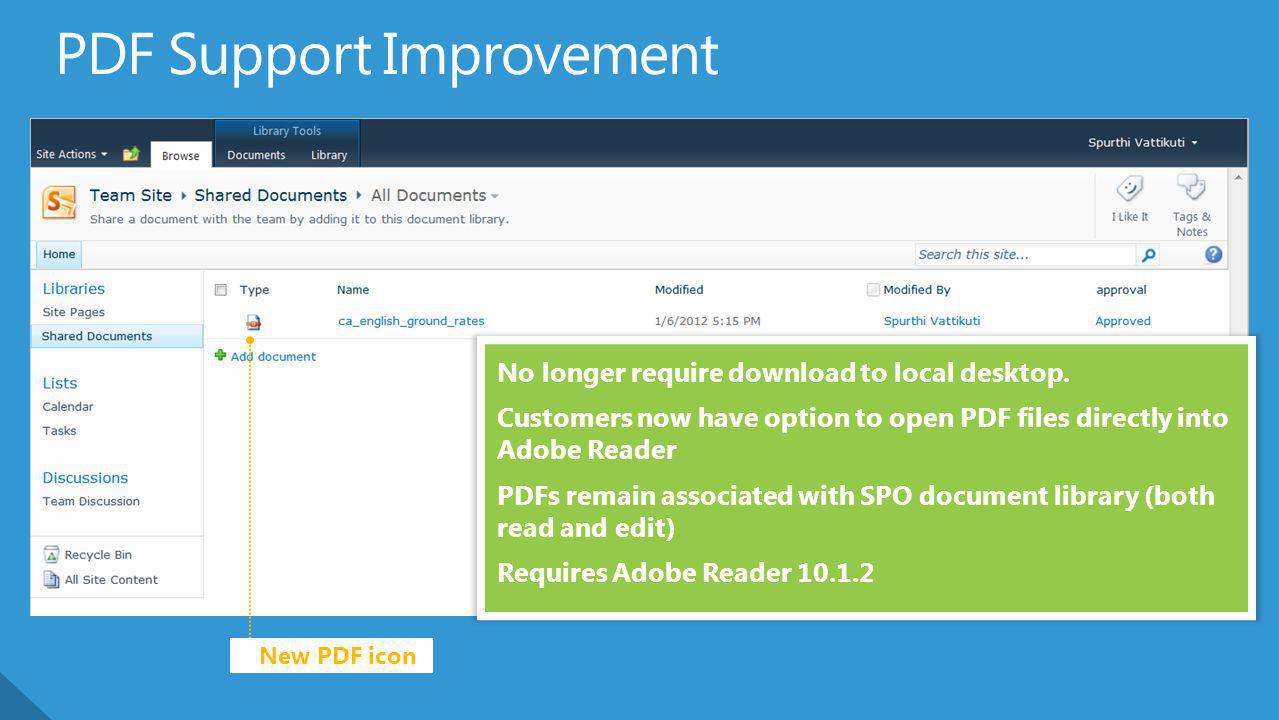Open the ca_english_ground_rates document link
Screen dimensions: 1279x720
pyautogui.click(x=411, y=321)
